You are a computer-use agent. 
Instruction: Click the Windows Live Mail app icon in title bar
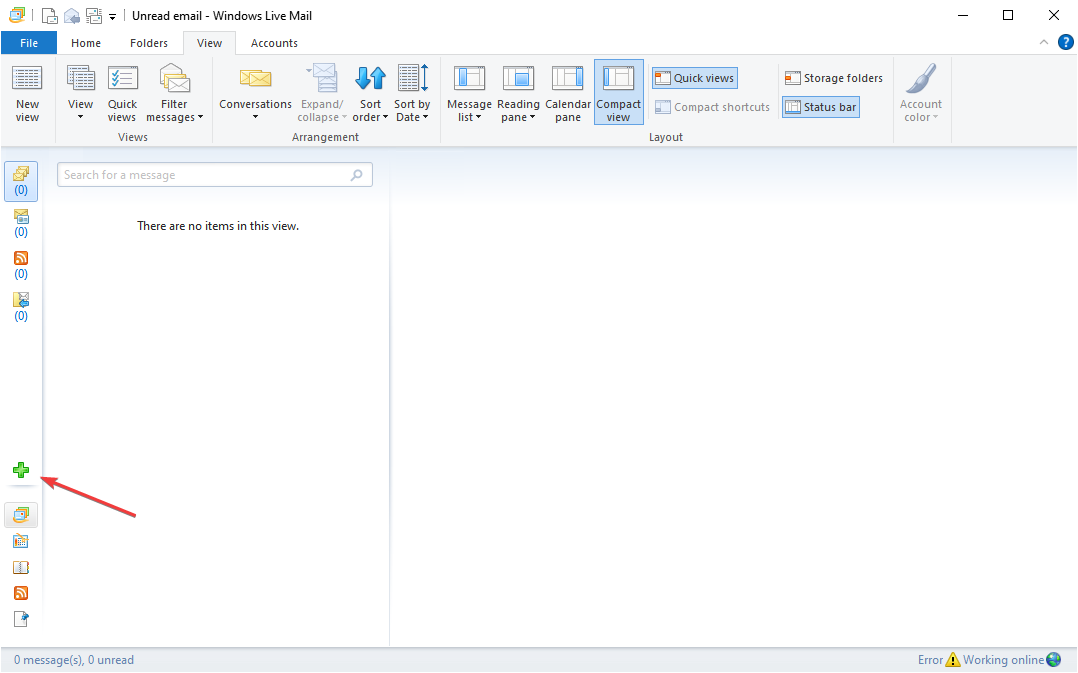(x=17, y=15)
